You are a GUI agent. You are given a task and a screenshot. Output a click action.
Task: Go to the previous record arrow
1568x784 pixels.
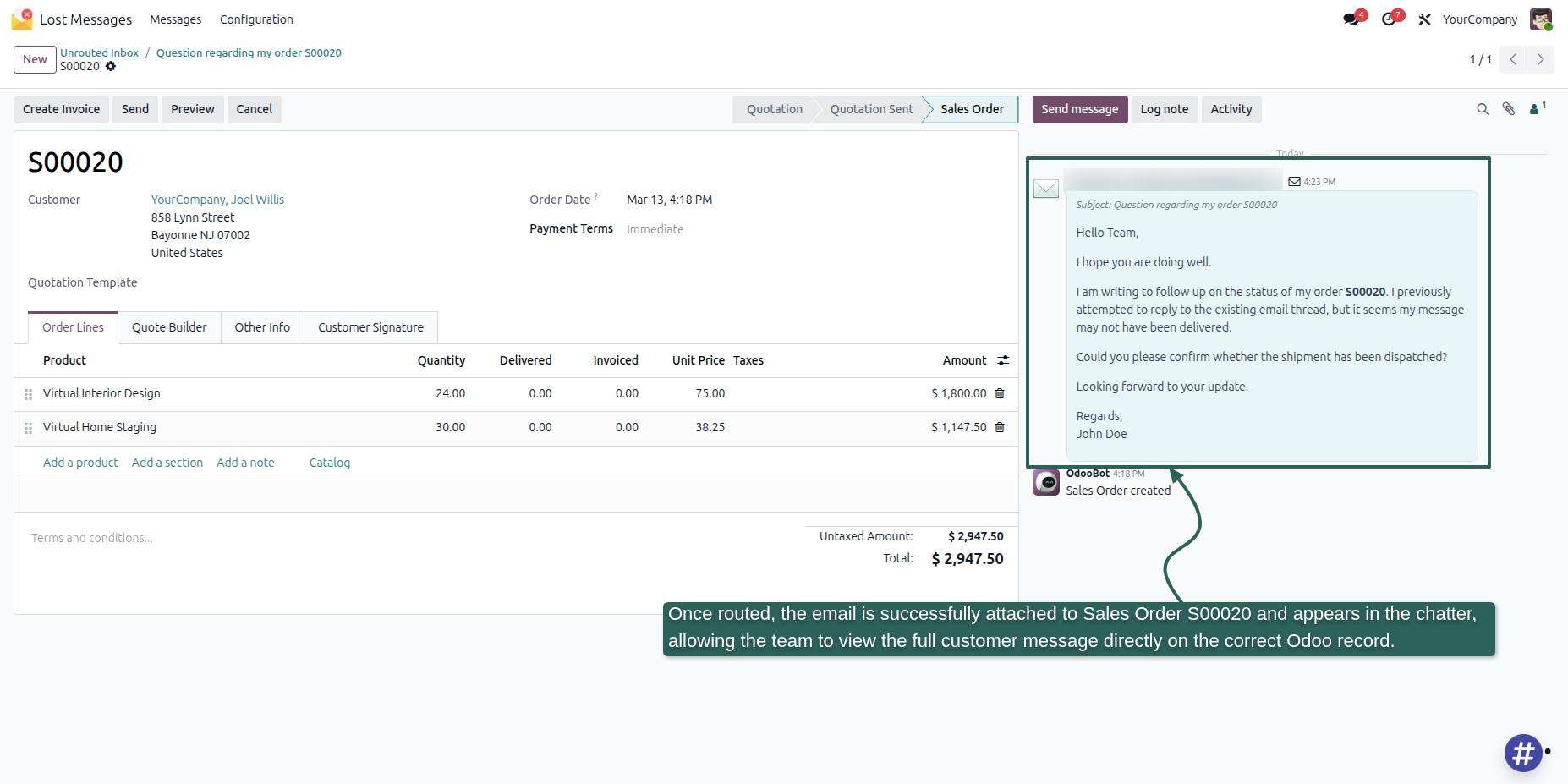tap(1513, 59)
